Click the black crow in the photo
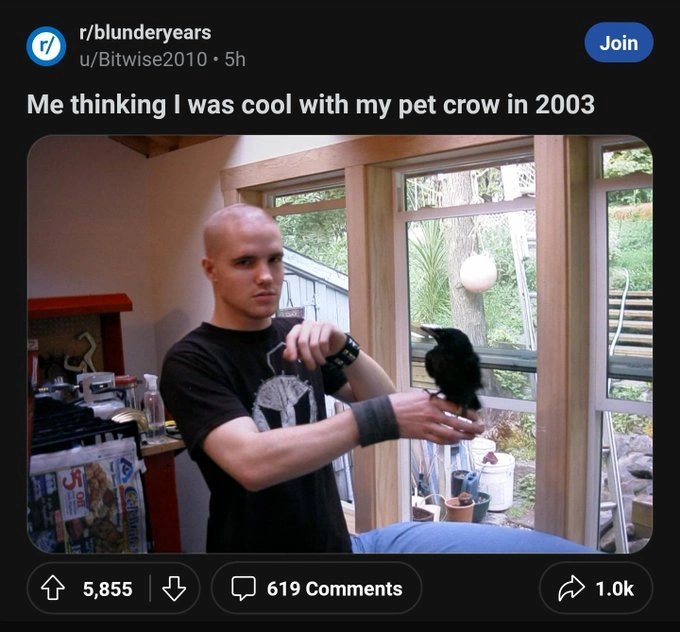The image size is (680, 632). 453,365
